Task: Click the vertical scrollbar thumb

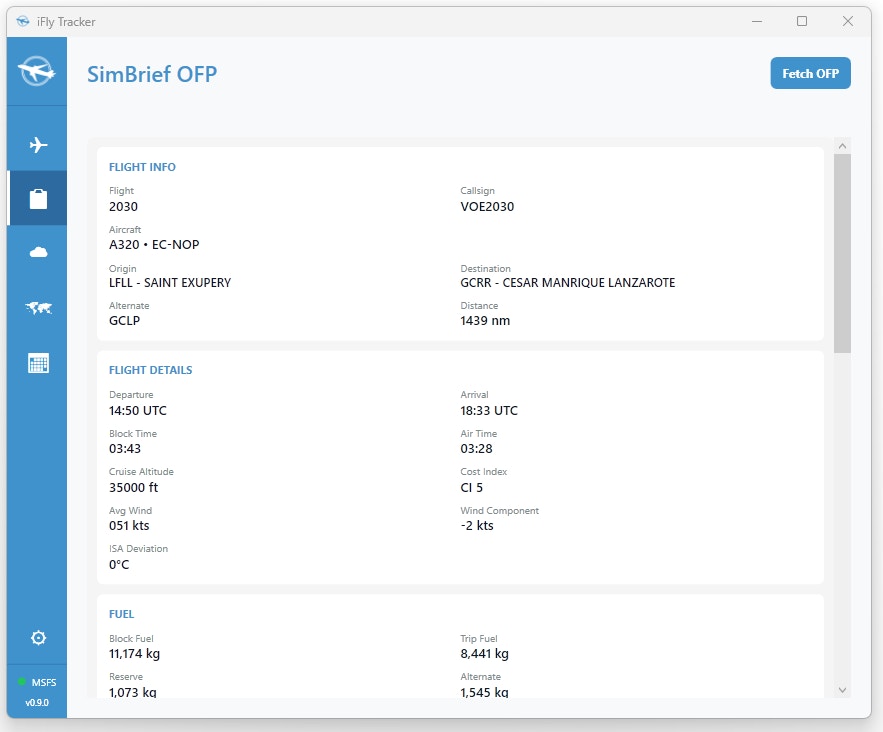Action: point(842,250)
